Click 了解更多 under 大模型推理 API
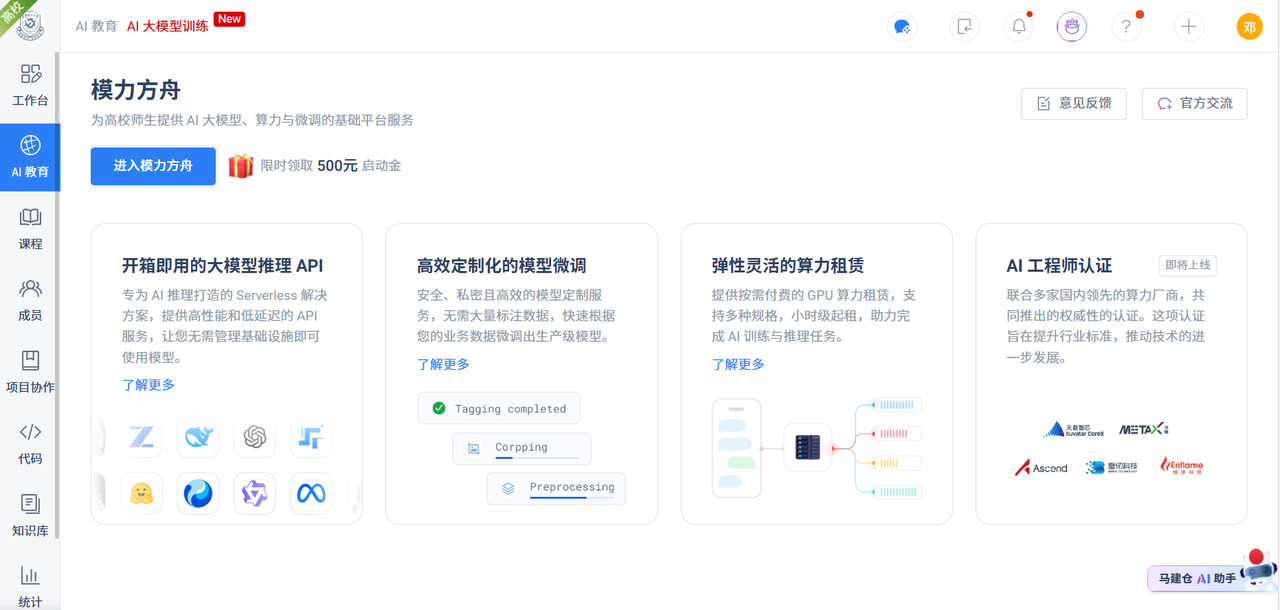This screenshot has width=1280, height=610. click(149, 384)
